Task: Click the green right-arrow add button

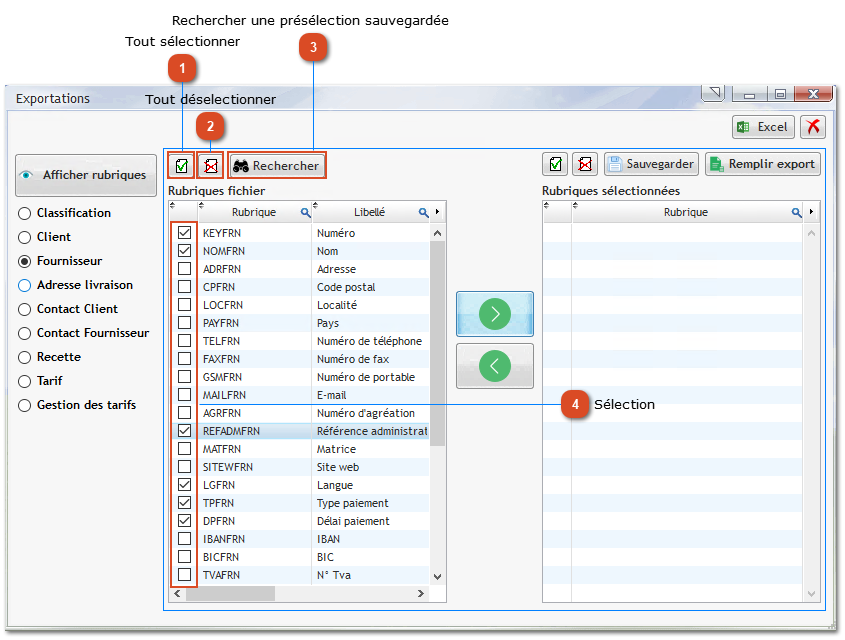Action: coord(495,314)
